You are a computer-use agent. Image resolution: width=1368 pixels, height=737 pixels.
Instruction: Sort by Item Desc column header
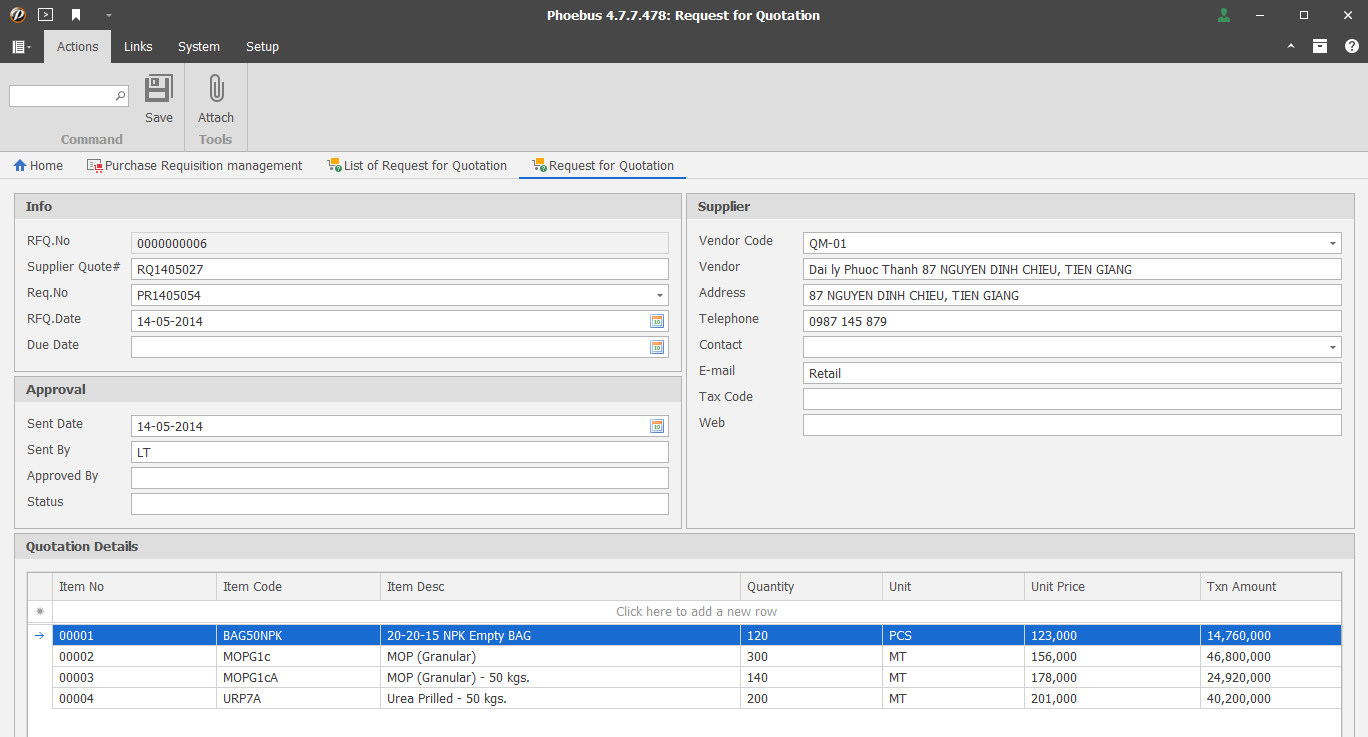coord(560,587)
